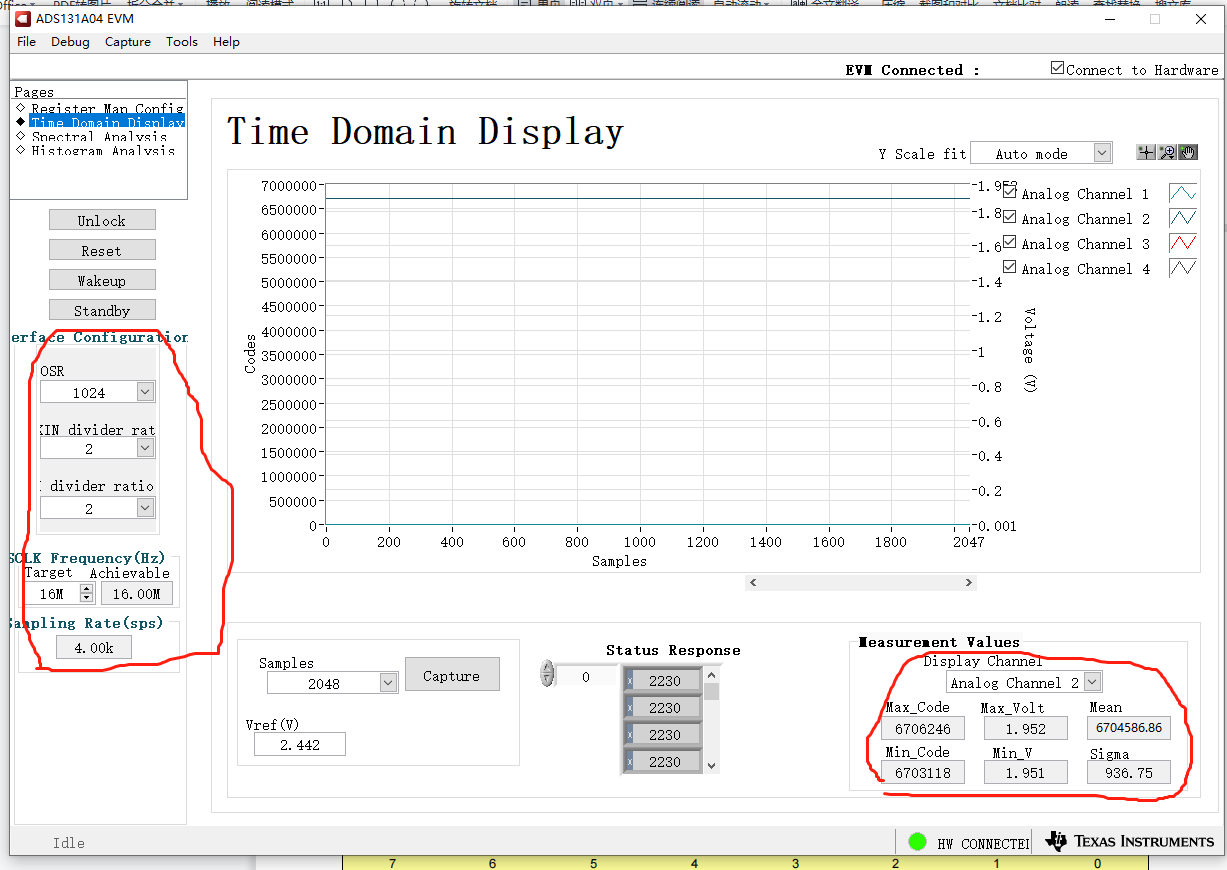
Task: Click the ADS131A04 EVM title bar icon
Action: 23,18
